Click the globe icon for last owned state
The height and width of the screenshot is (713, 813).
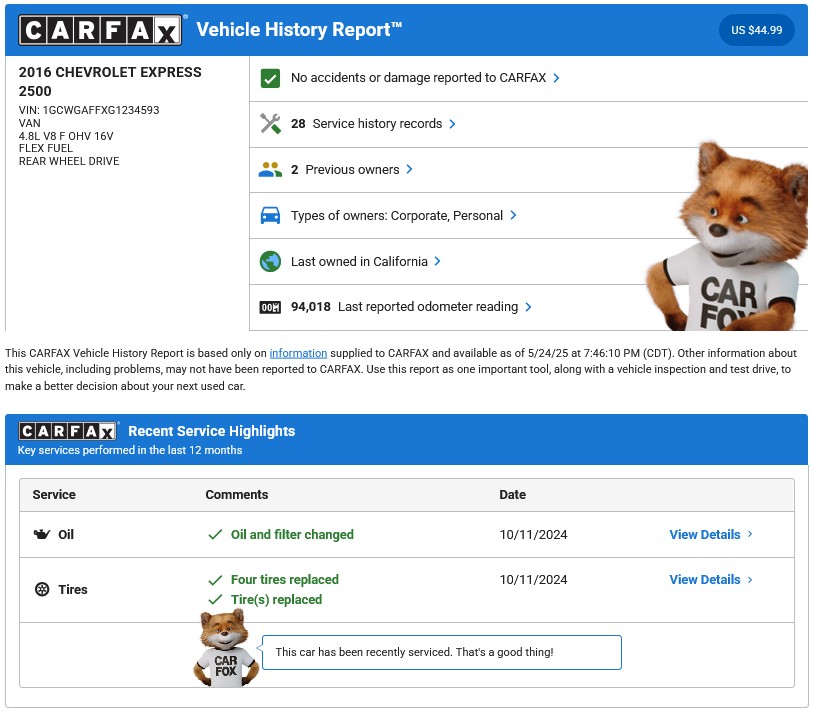(x=270, y=261)
